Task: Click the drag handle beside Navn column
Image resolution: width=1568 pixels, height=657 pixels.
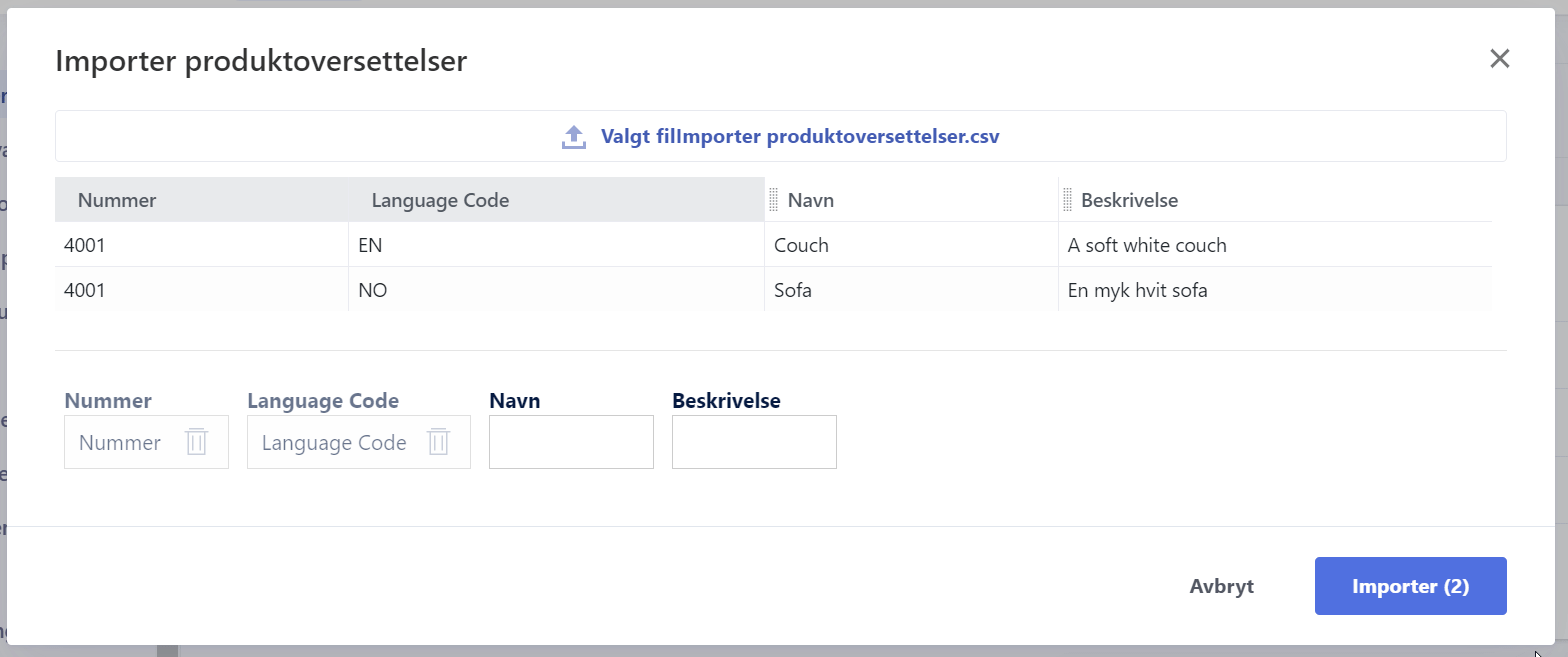Action: pyautogui.click(x=773, y=200)
